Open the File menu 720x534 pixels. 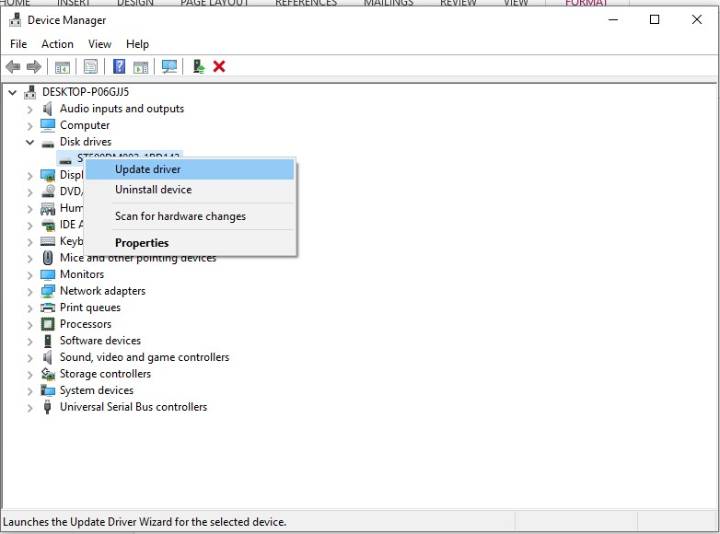pos(18,44)
